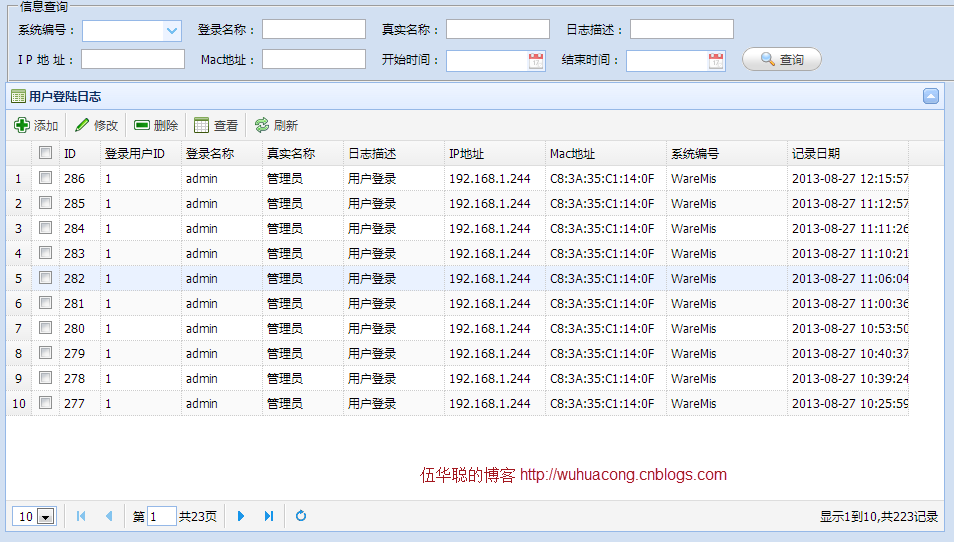Focus the Mac地址 search field

[x=314, y=59]
